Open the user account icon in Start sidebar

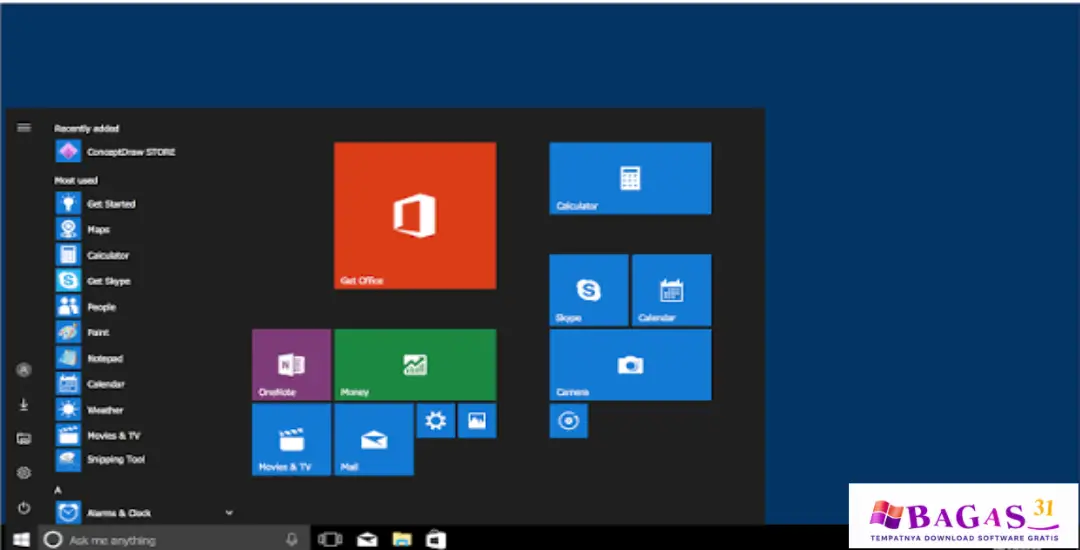(x=24, y=370)
